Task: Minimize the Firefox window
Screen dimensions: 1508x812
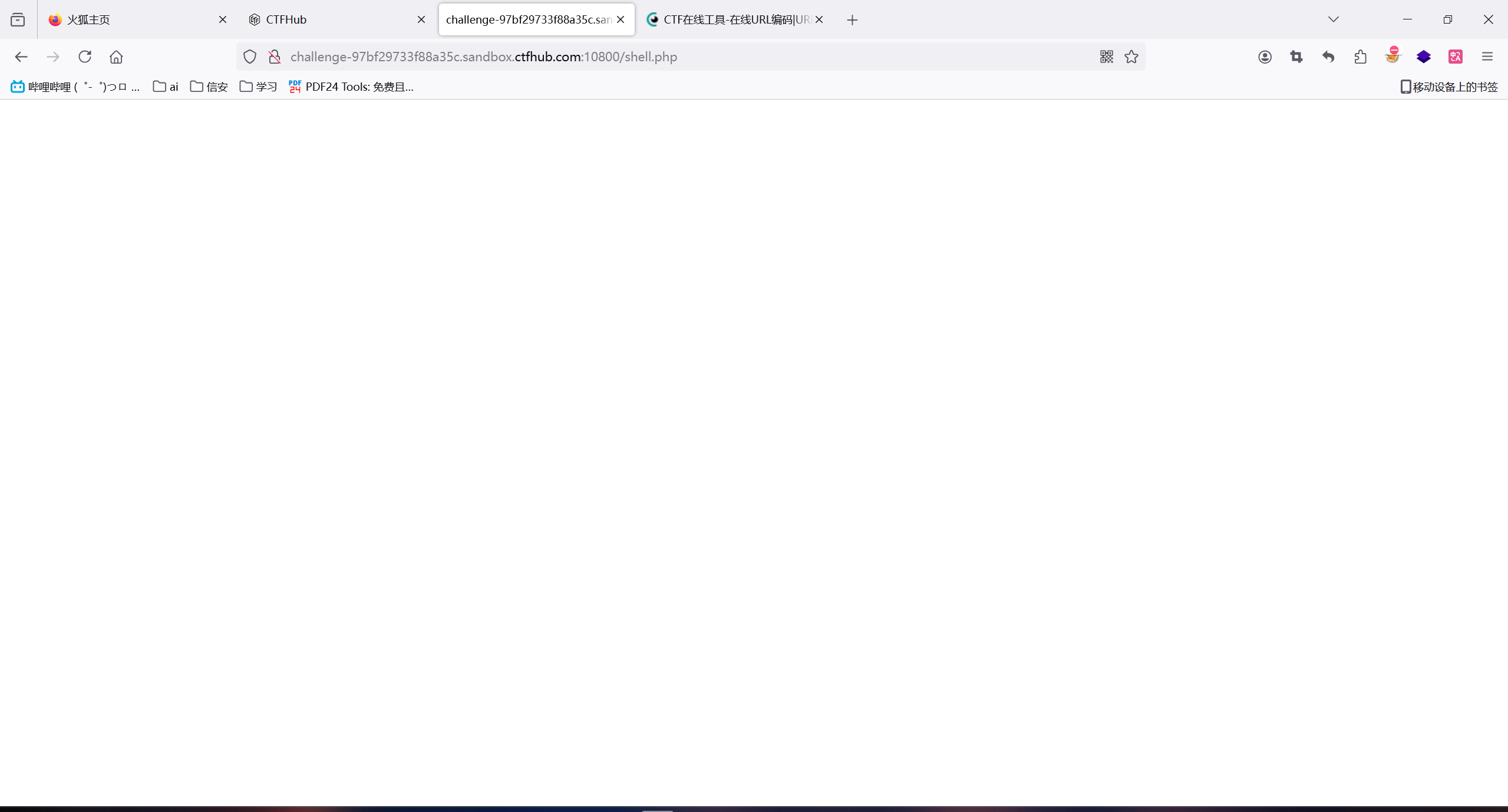Action: [x=1407, y=19]
